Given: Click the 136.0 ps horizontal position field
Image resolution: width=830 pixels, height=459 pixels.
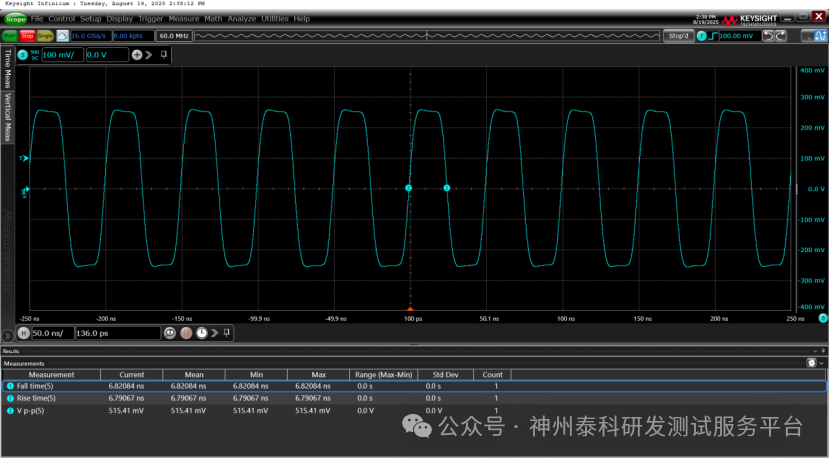Looking at the screenshot, I should [118, 333].
